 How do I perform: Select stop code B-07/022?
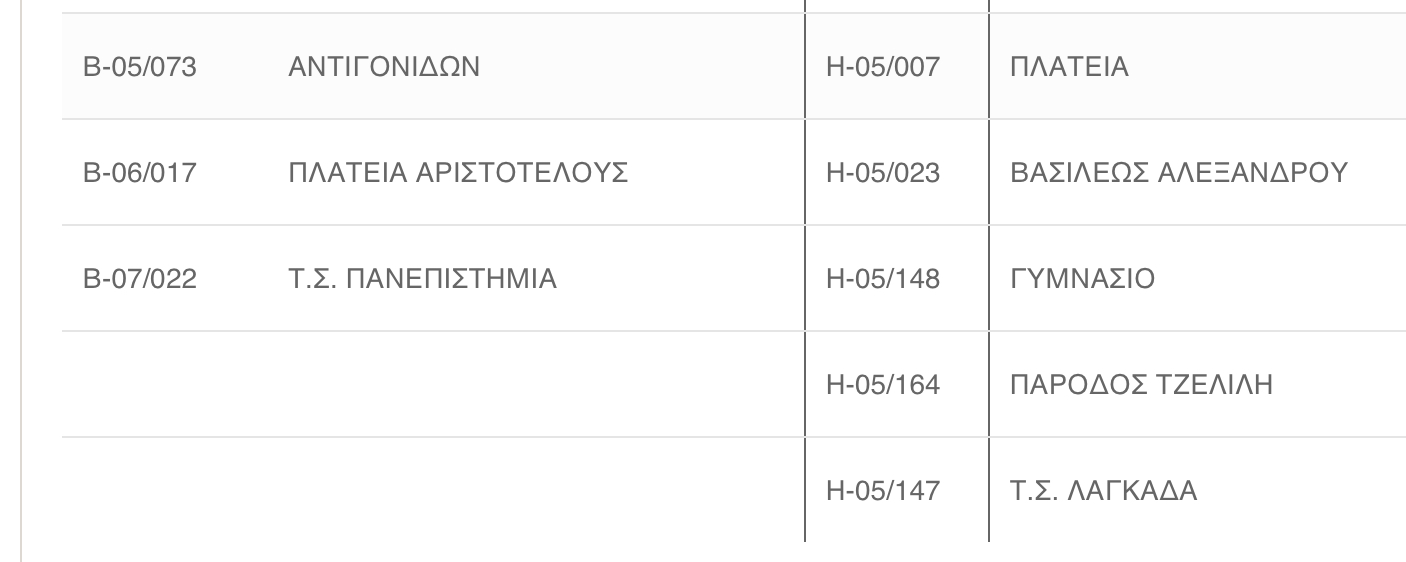click(139, 279)
